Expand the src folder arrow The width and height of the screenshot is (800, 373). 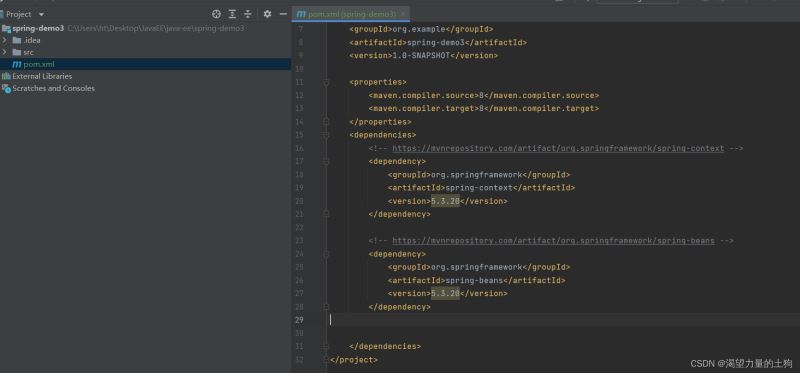click(5, 52)
